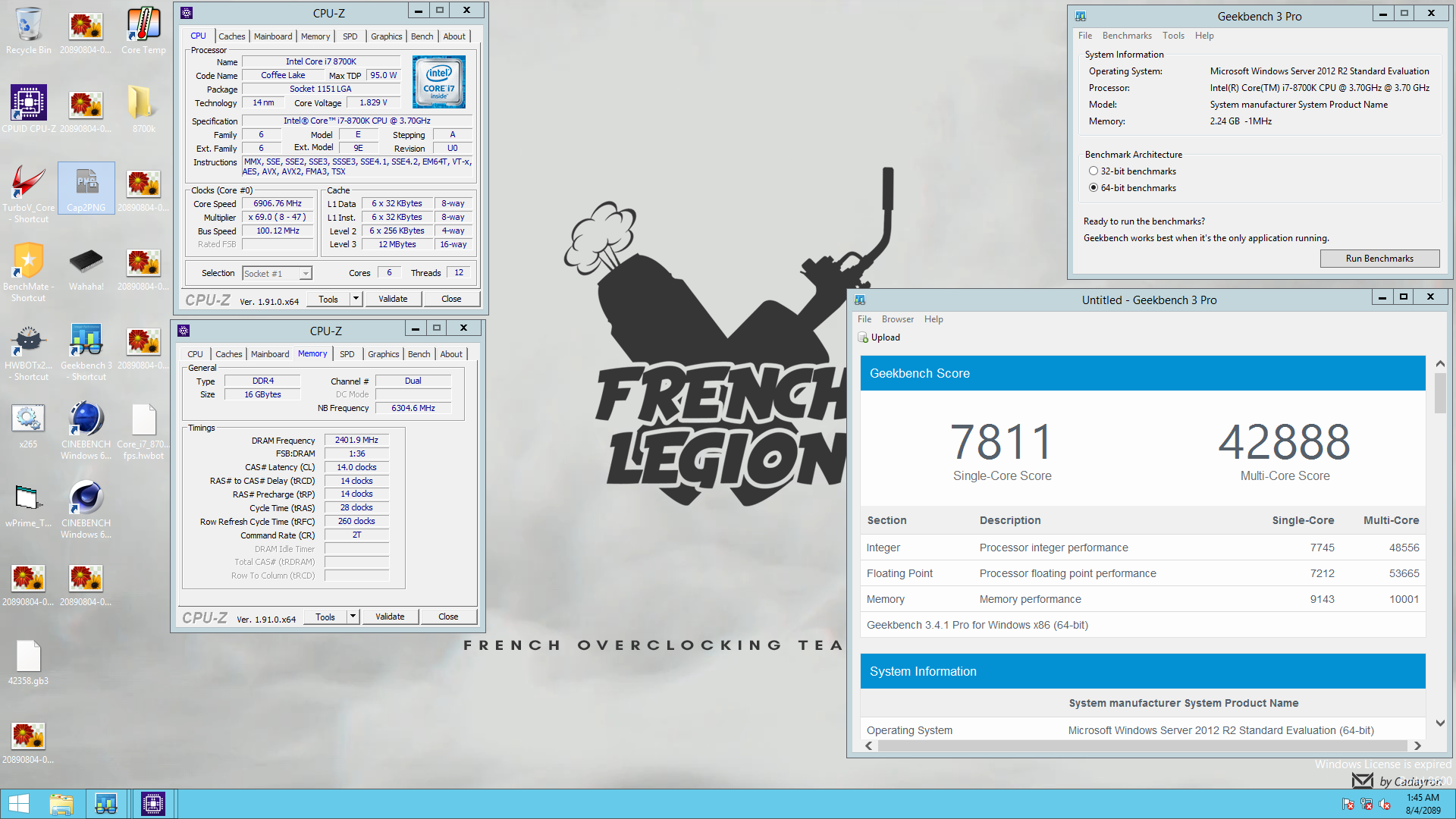Open the Core Temp desktop shortcut

pyautogui.click(x=143, y=30)
